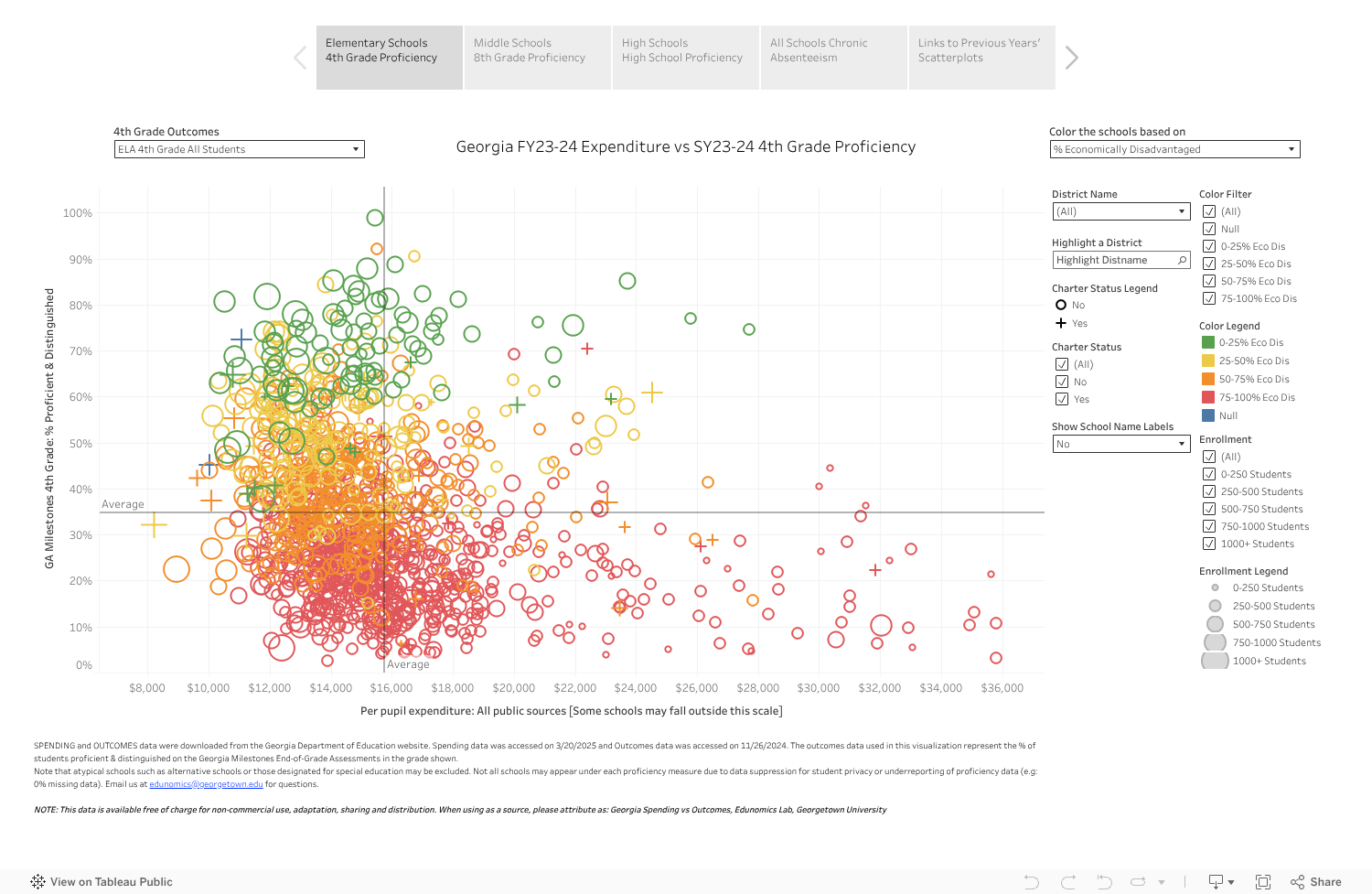Expand the Color the schools based on dropdown
Image resolution: width=1372 pixels, height=894 pixels.
point(1174,149)
